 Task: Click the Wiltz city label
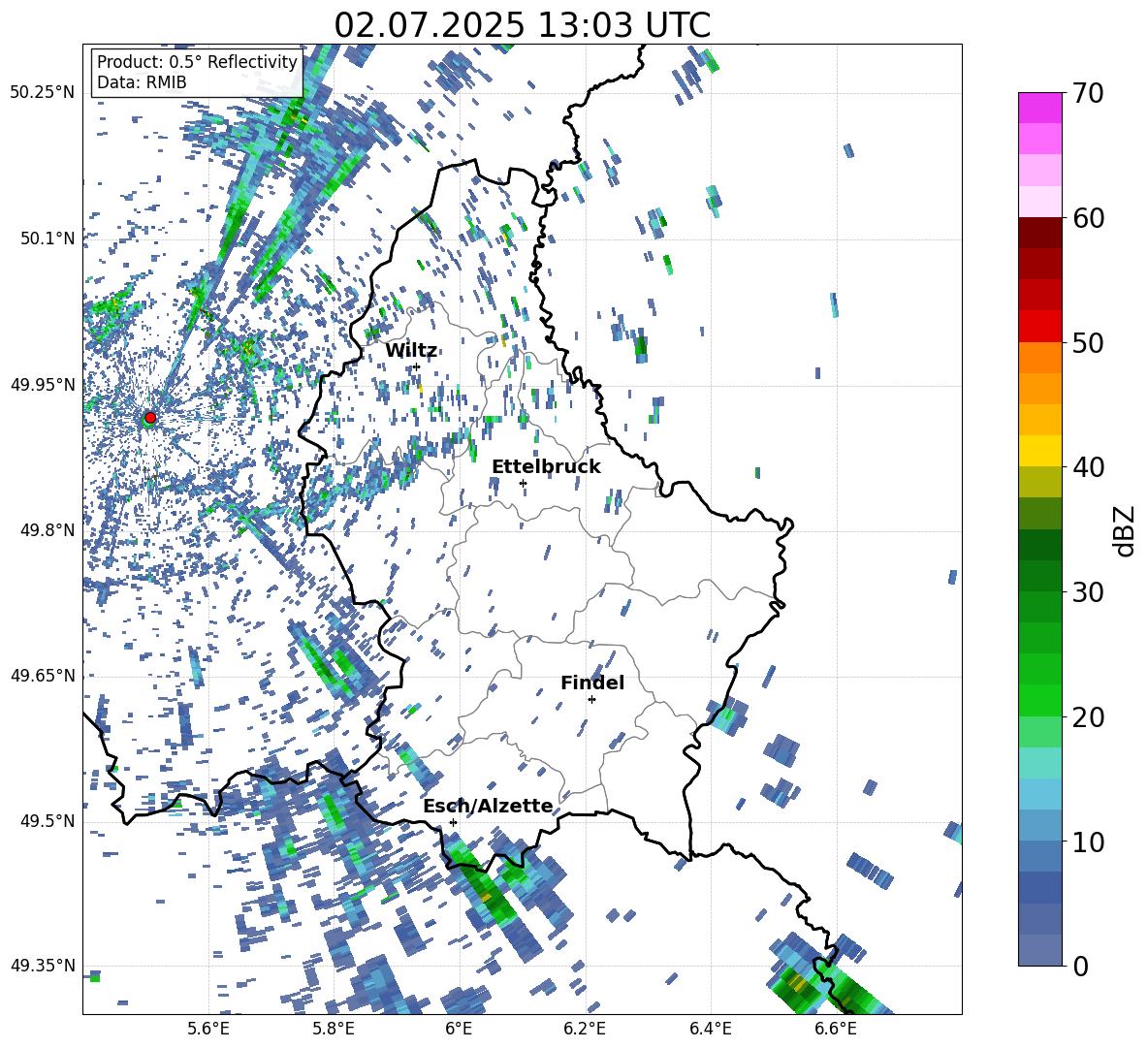[411, 351]
